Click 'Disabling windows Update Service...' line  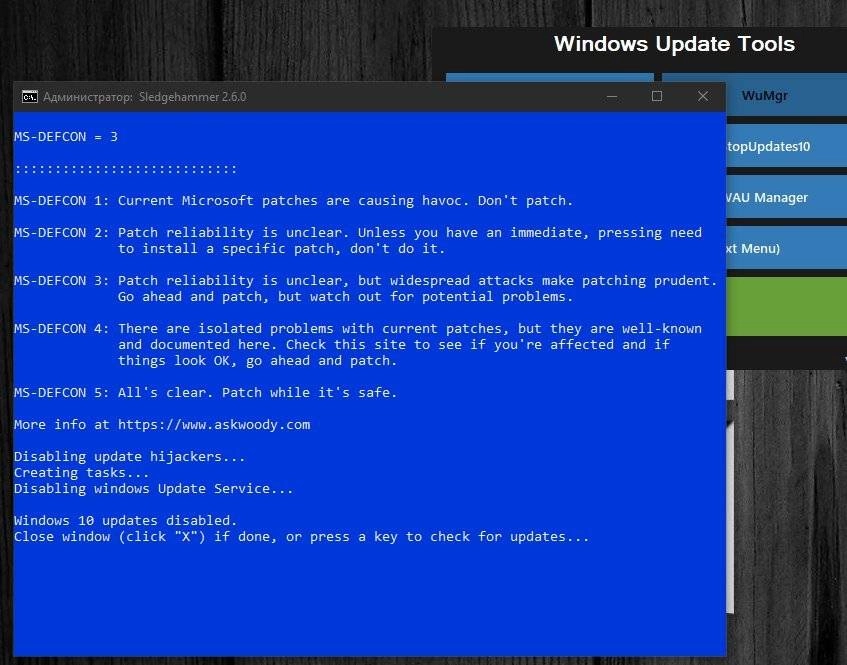click(153, 488)
